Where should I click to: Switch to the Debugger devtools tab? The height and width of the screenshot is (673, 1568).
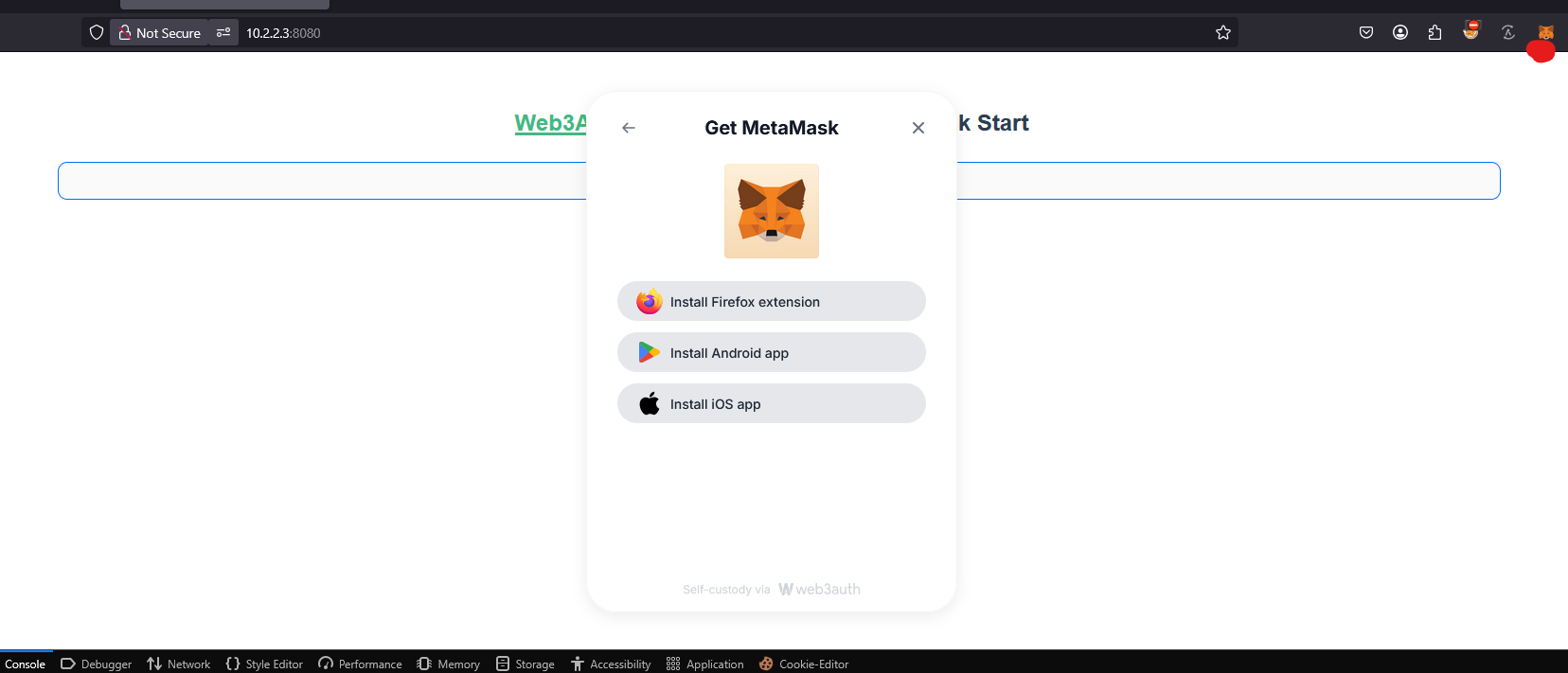coord(96,664)
